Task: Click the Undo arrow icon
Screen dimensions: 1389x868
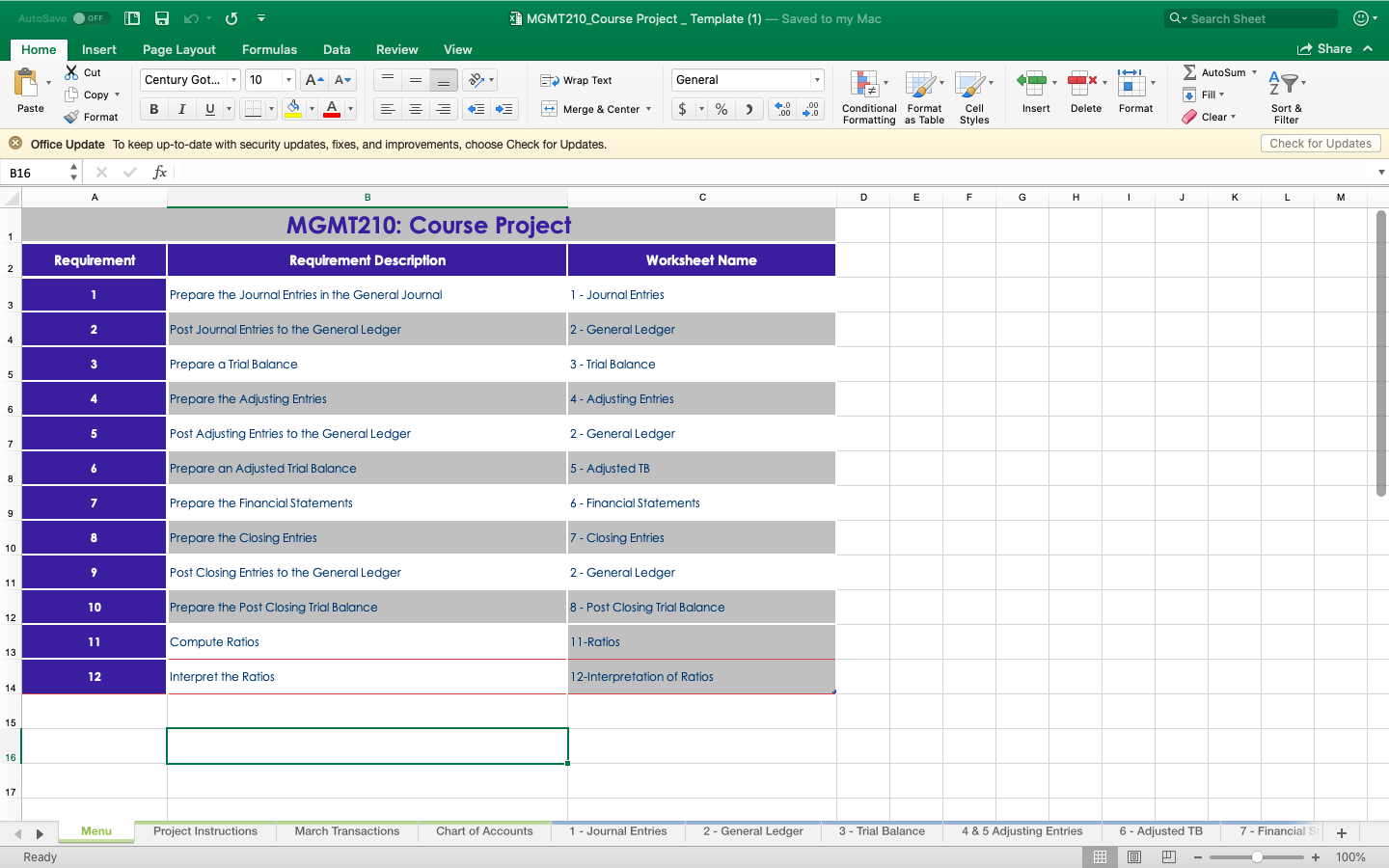Action: click(x=191, y=18)
